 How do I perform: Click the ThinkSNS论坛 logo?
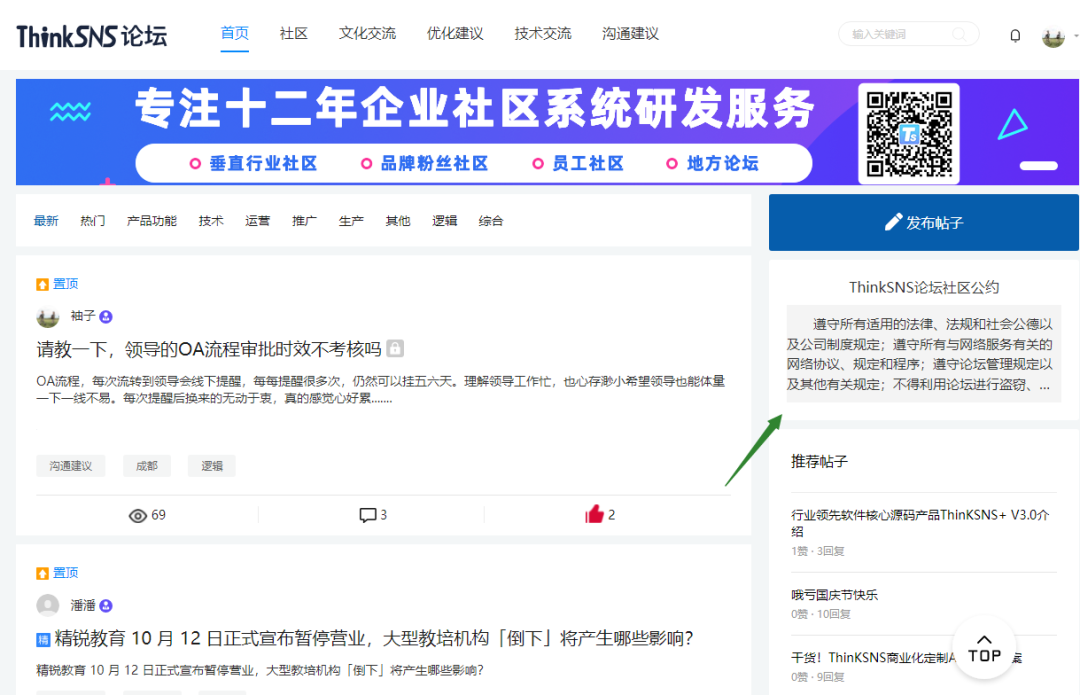click(x=92, y=36)
